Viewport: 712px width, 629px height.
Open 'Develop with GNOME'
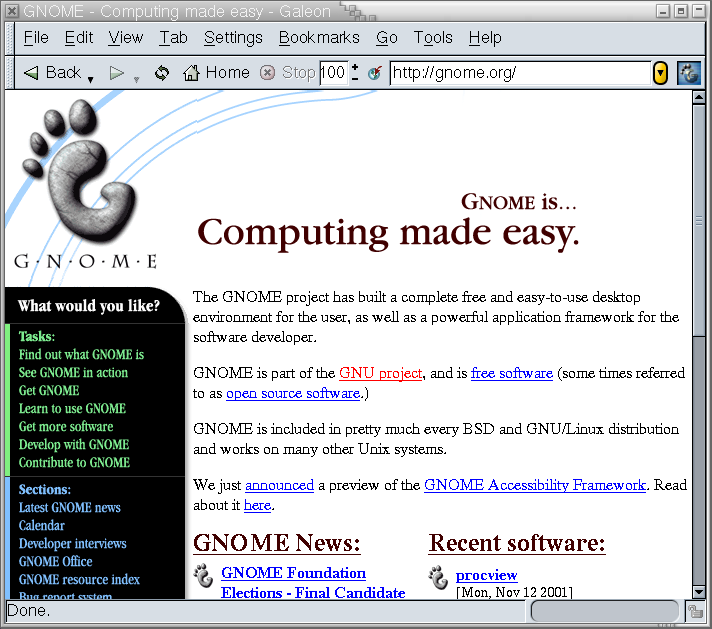[x=74, y=445]
